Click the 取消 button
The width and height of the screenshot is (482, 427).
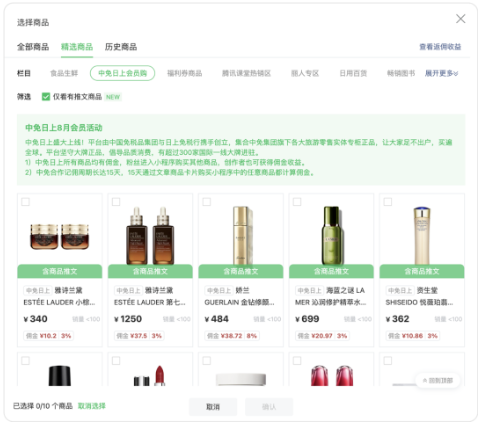point(213,407)
